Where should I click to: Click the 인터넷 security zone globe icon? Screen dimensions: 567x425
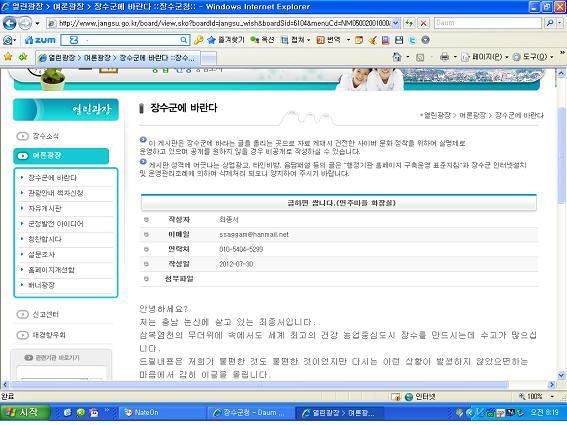tap(409, 397)
